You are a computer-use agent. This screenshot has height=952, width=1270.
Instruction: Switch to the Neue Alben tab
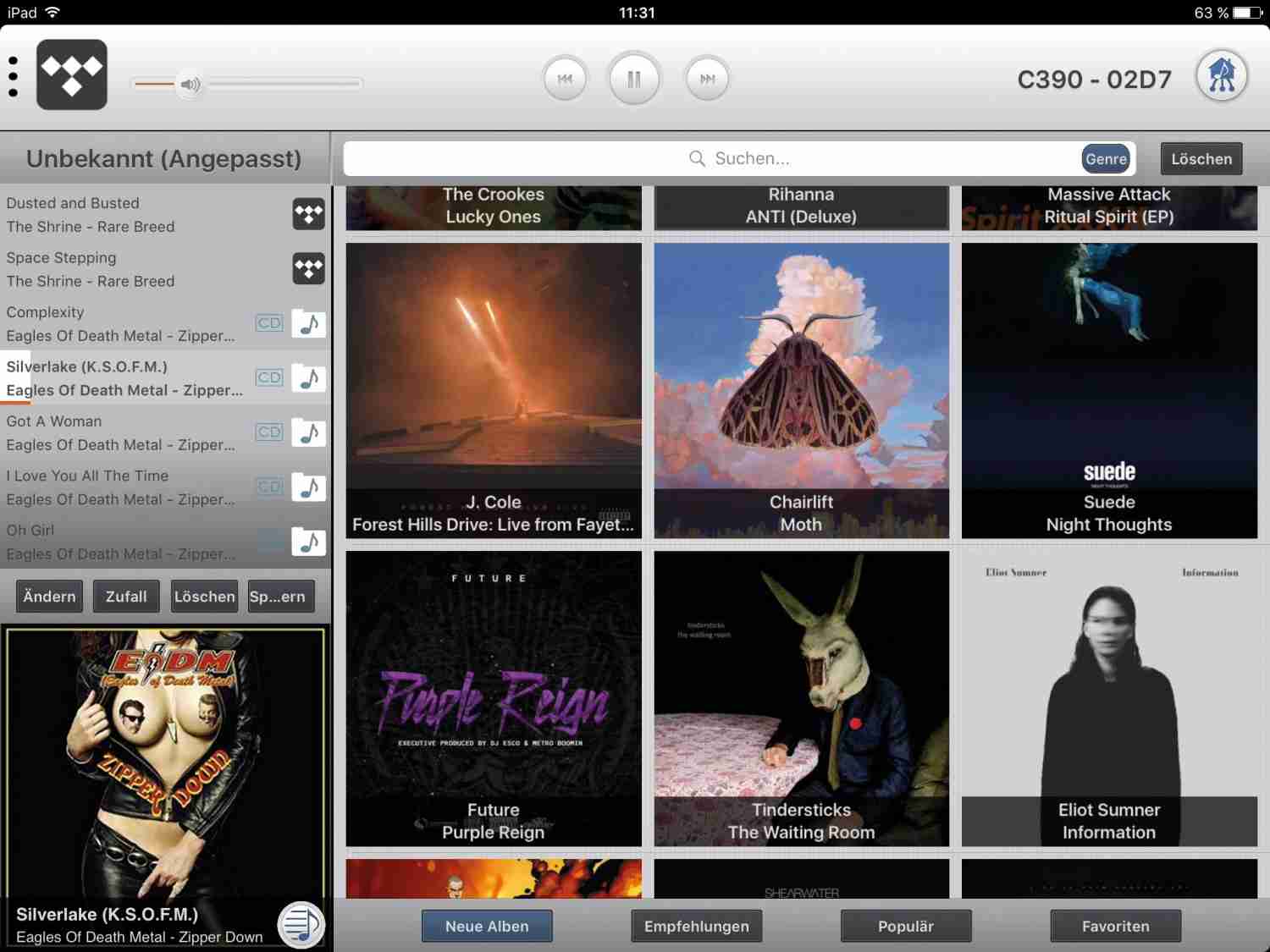click(487, 926)
